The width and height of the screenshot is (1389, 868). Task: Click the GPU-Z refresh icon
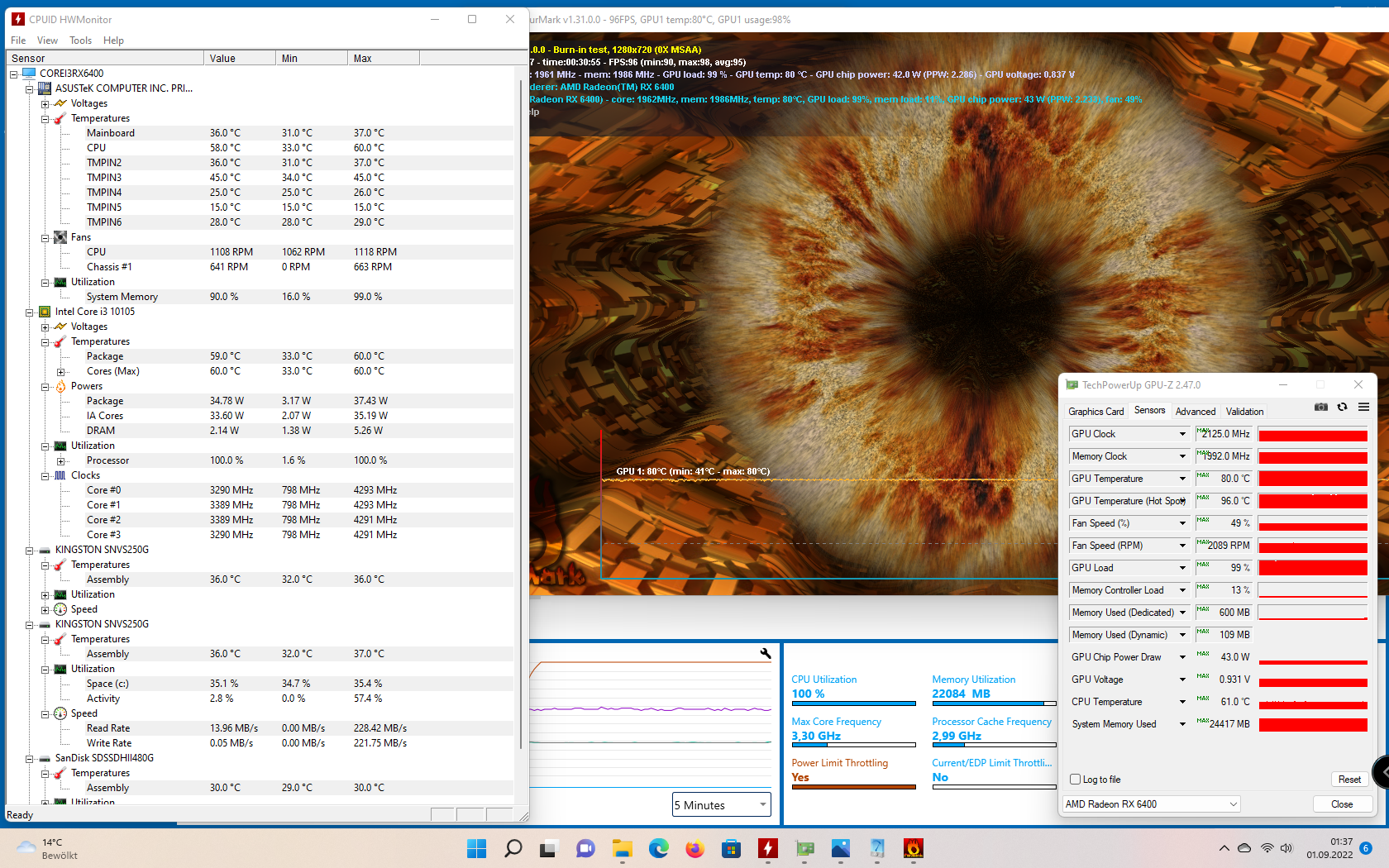click(x=1342, y=407)
